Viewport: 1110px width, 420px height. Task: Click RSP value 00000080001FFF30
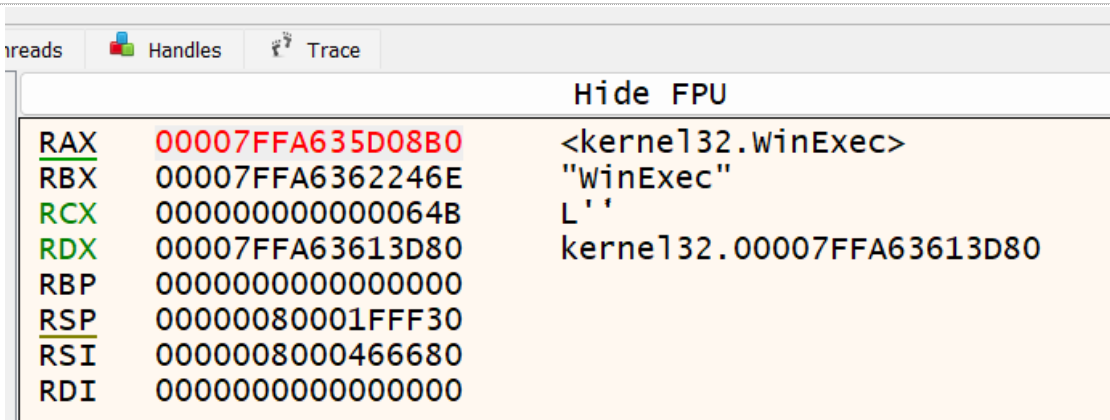[x=309, y=320]
